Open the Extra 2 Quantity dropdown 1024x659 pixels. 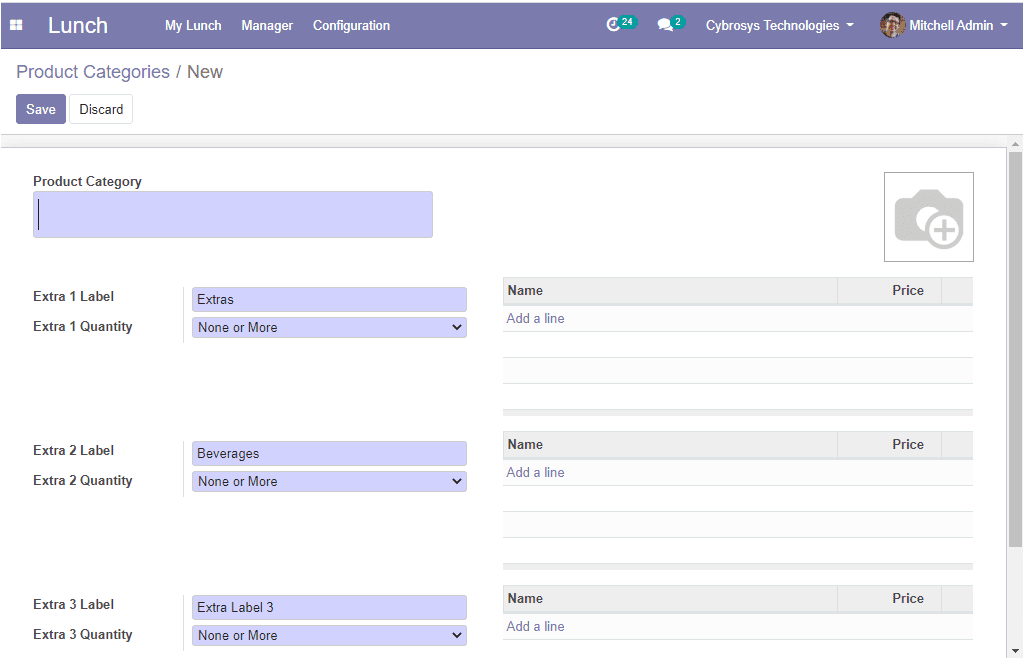pos(329,481)
